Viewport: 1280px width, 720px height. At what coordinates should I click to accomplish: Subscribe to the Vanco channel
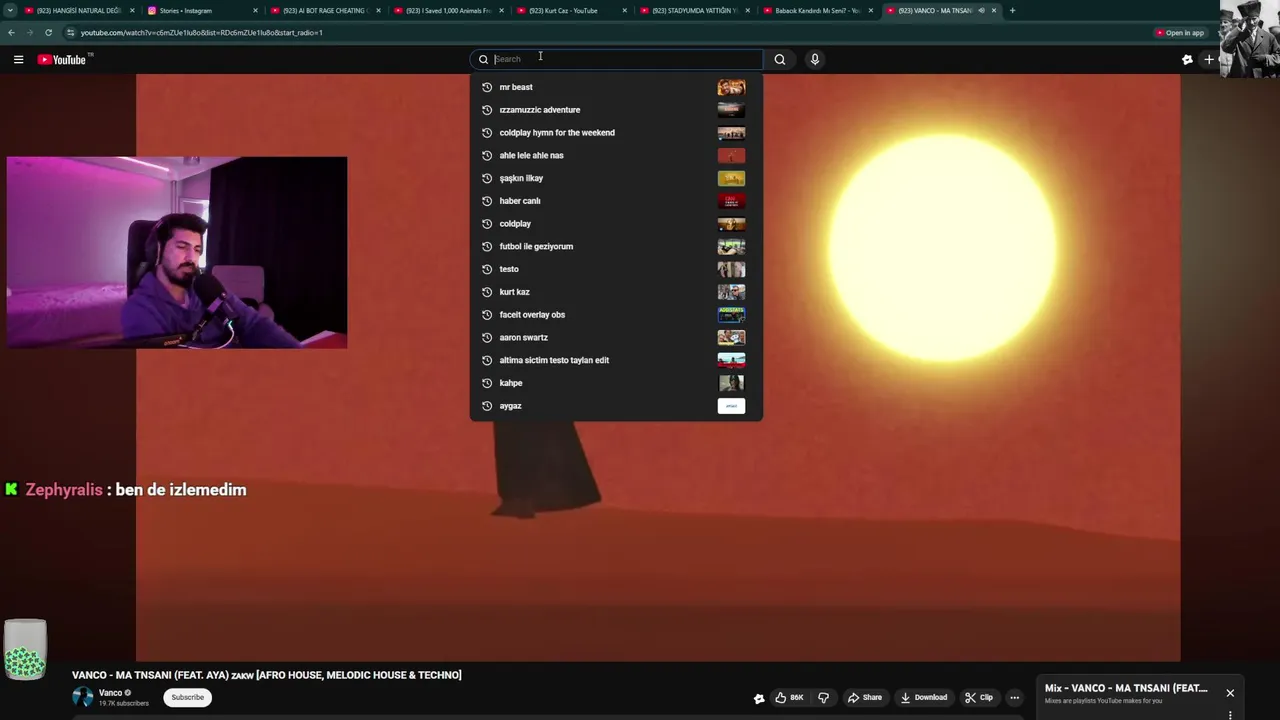point(187,697)
